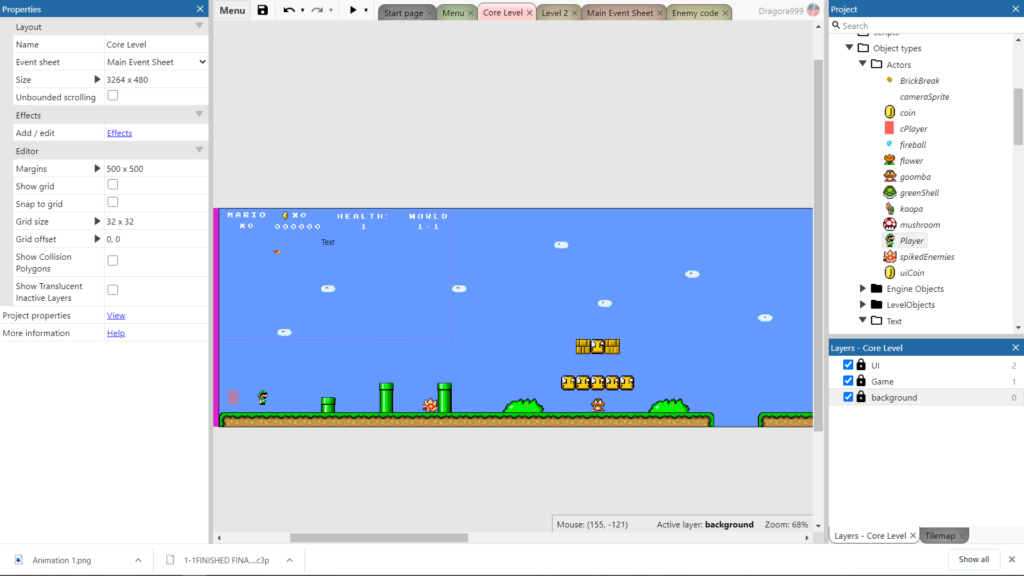Image resolution: width=1024 pixels, height=576 pixels.
Task: Toggle Unbounded scrolling checkbox
Action: (113, 96)
